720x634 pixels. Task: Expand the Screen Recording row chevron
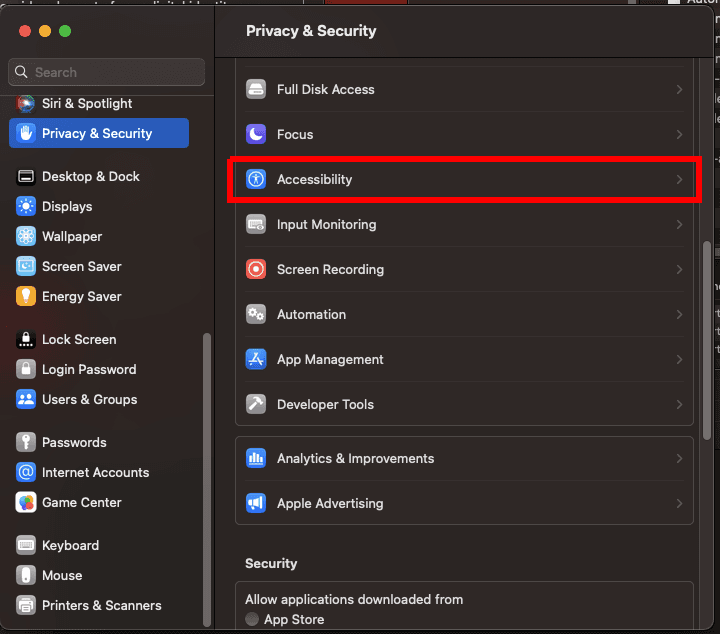click(x=679, y=269)
